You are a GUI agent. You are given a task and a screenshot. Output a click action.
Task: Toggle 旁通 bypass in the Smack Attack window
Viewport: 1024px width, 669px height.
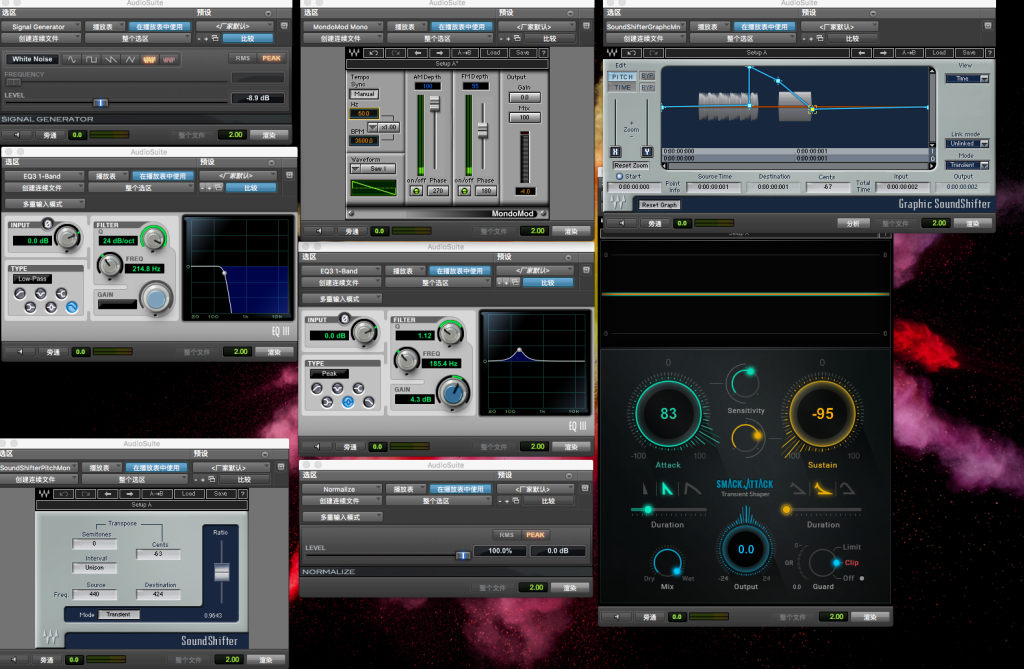[x=650, y=617]
